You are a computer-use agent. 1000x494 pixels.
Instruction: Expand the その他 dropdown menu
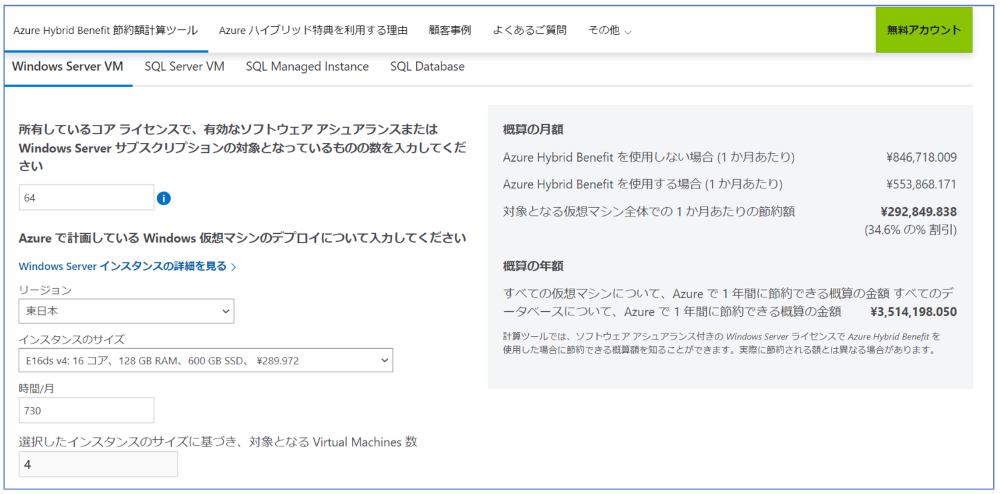610,31
